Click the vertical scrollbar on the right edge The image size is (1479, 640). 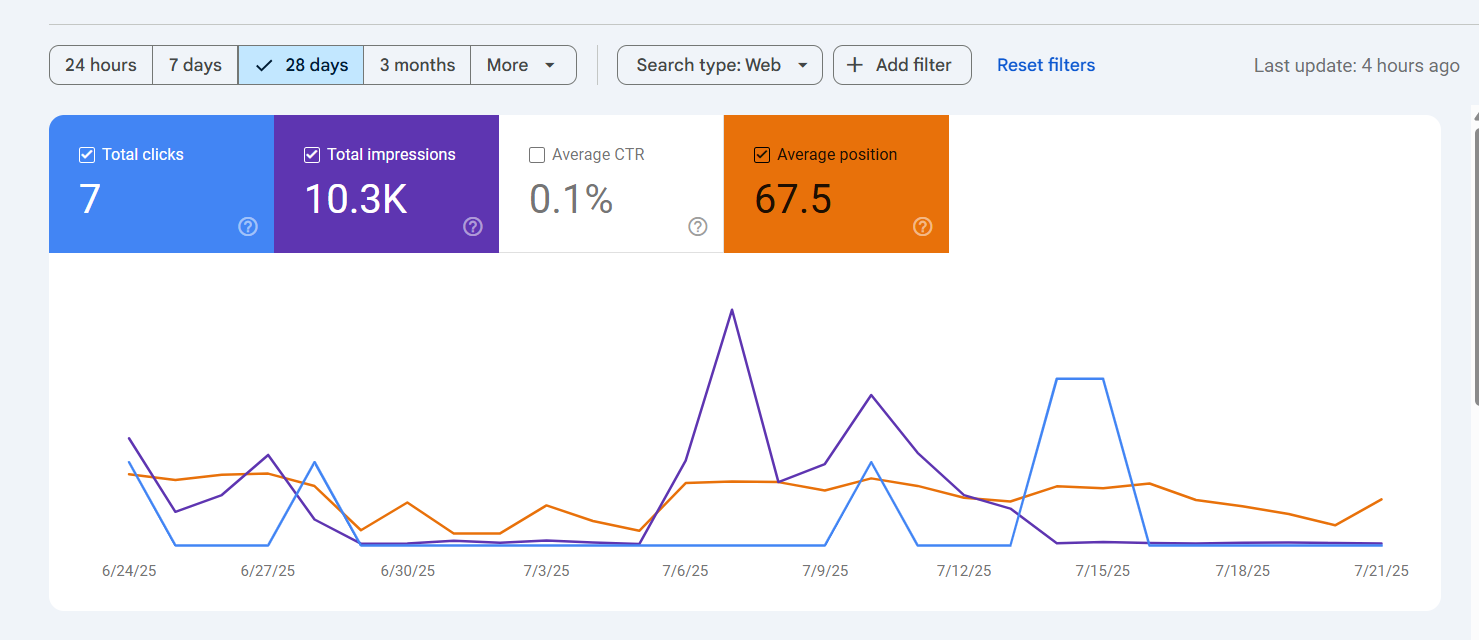coord(1476,260)
